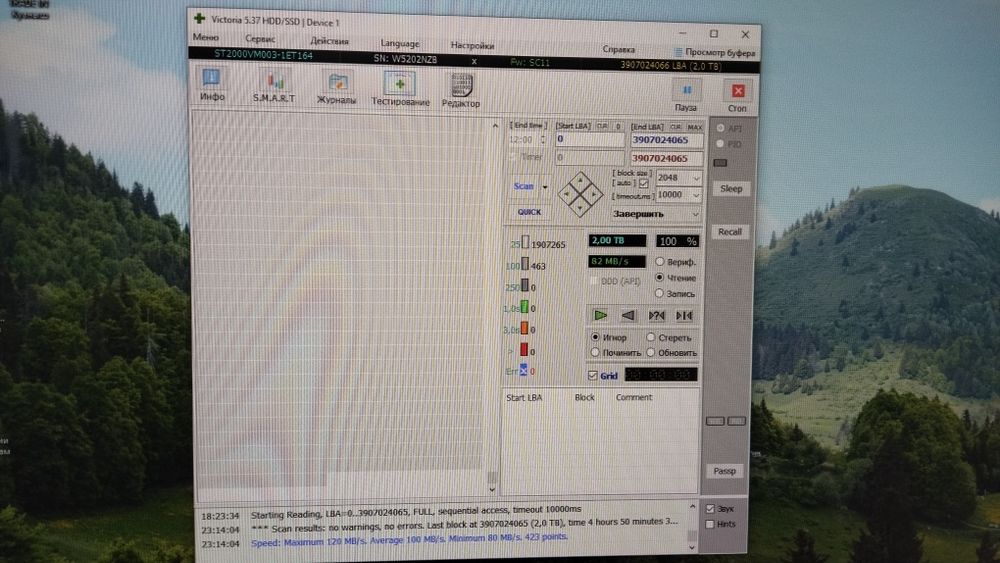This screenshot has height=563, width=1000.
Task: Open the Language menu
Action: tap(400, 43)
